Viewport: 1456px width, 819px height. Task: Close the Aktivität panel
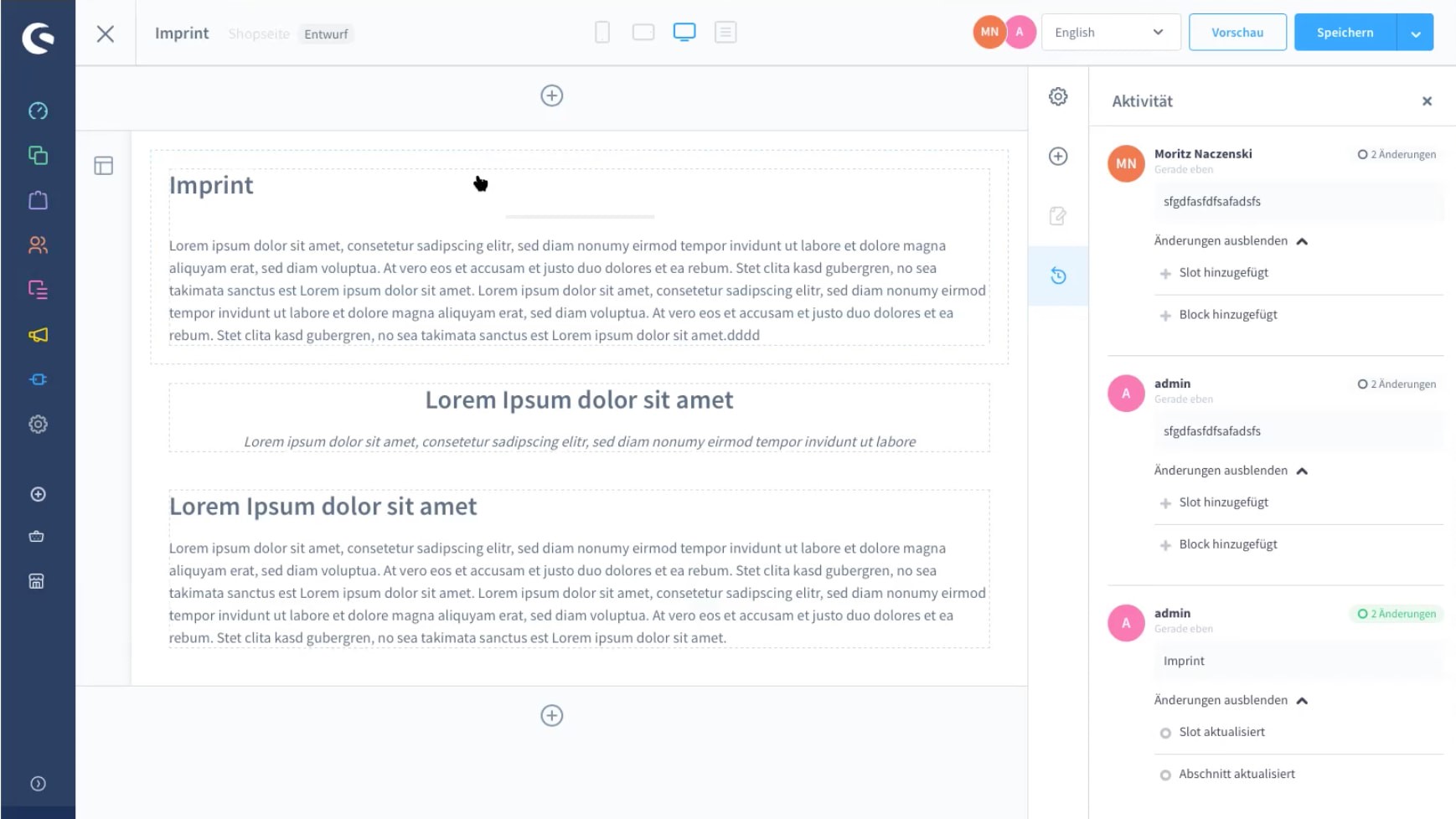(1427, 101)
